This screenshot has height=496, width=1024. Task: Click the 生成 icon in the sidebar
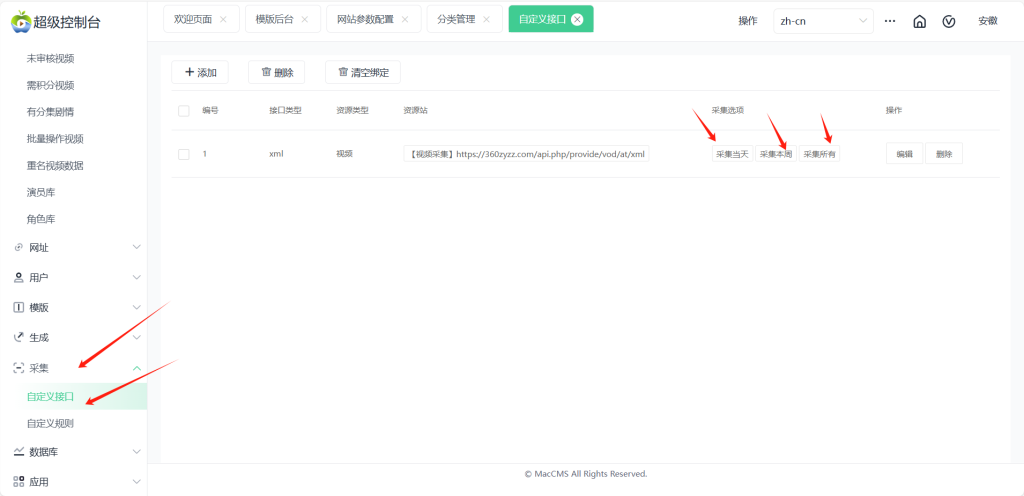[x=18, y=337]
